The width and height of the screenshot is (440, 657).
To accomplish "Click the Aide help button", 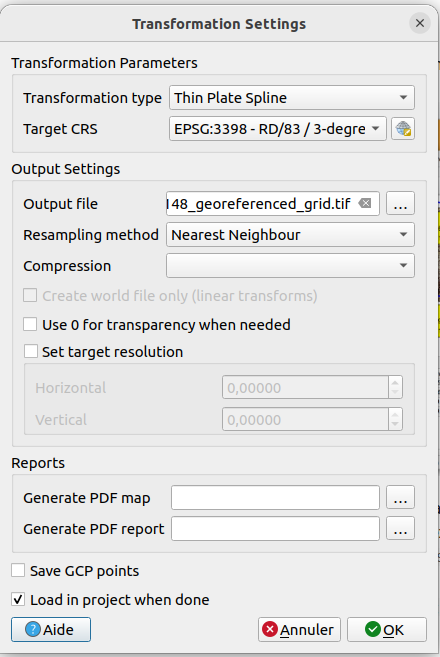I will [51, 629].
